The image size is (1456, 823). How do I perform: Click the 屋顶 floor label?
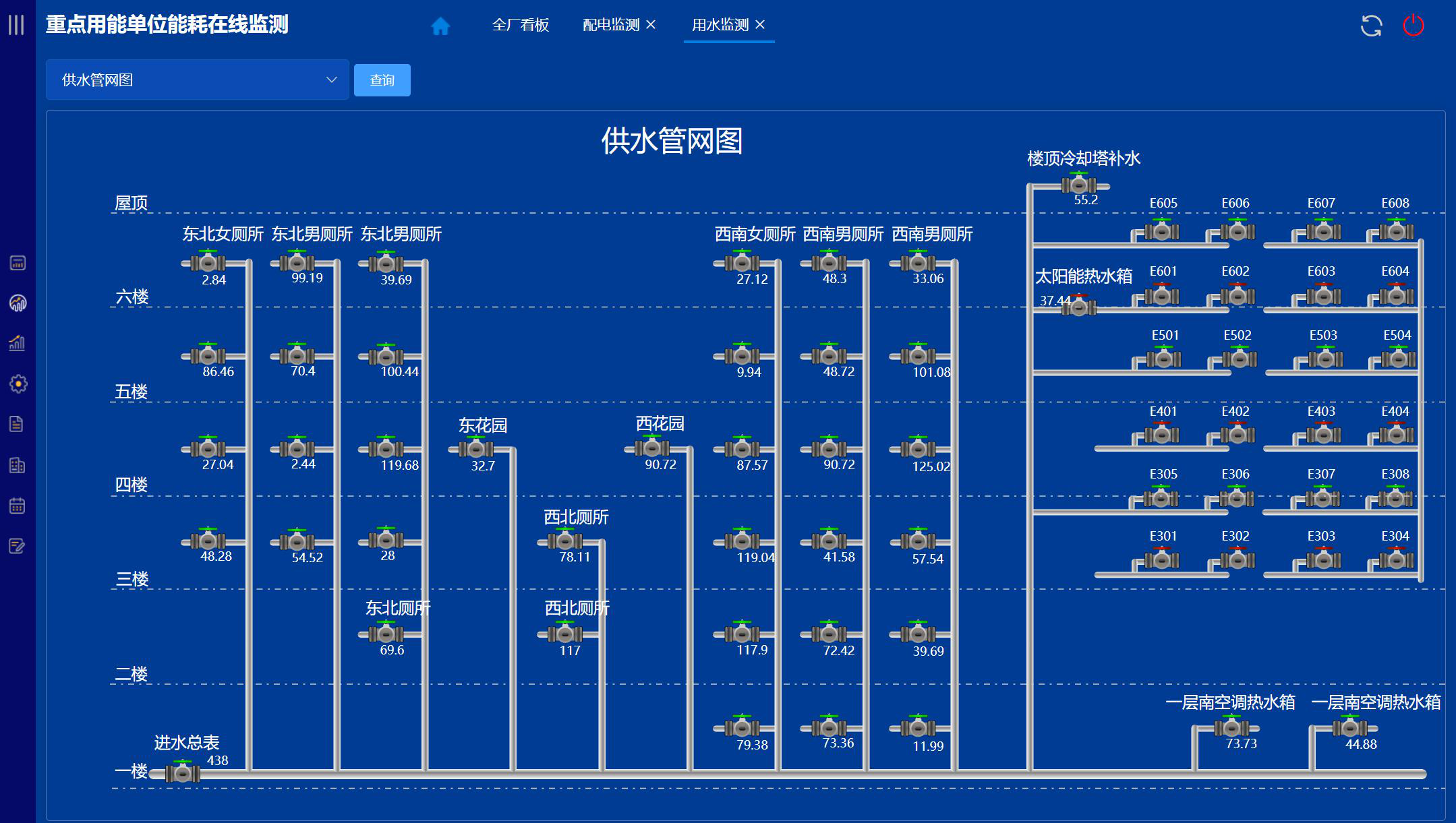point(132,203)
